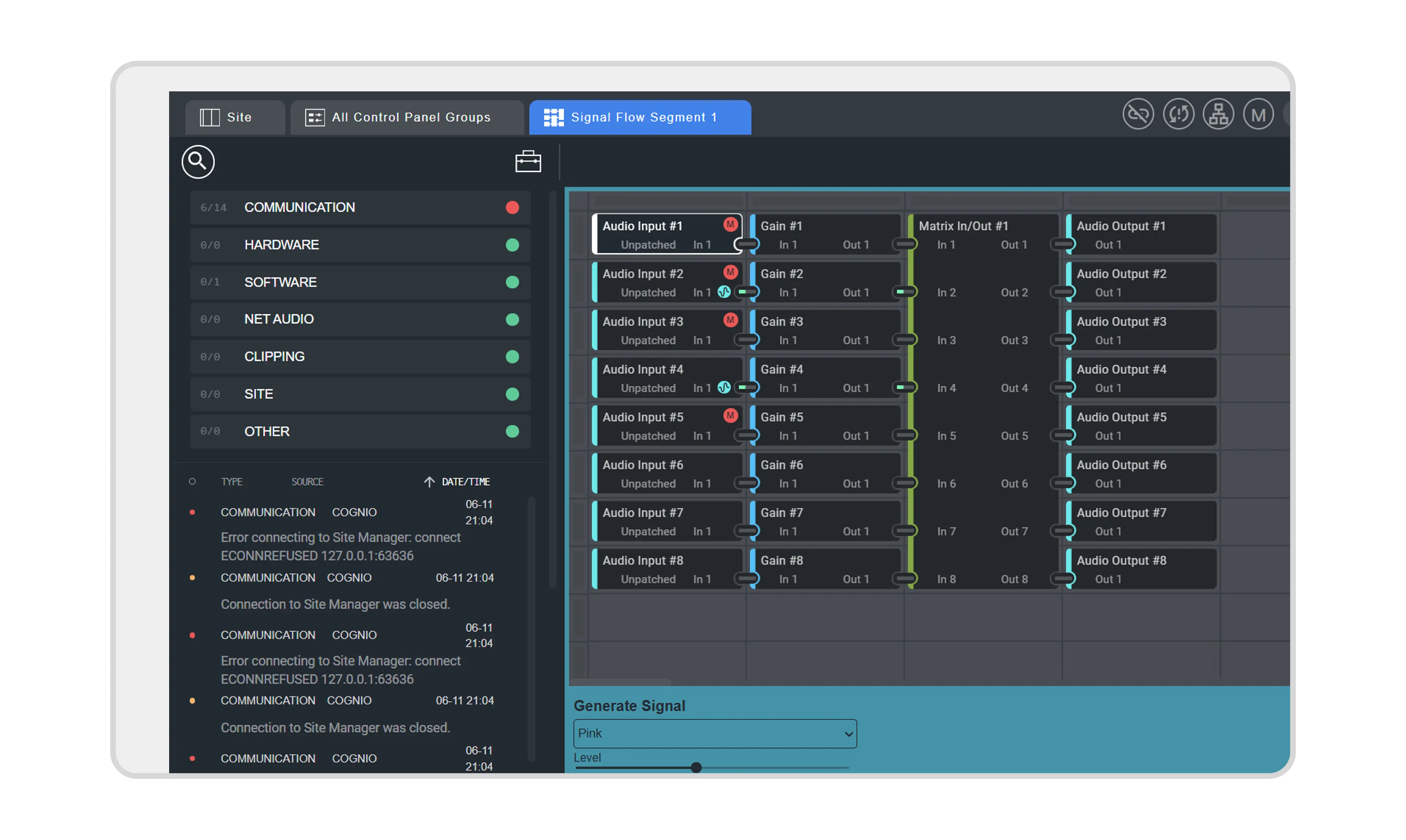Open the network topology icon

pos(1218,114)
